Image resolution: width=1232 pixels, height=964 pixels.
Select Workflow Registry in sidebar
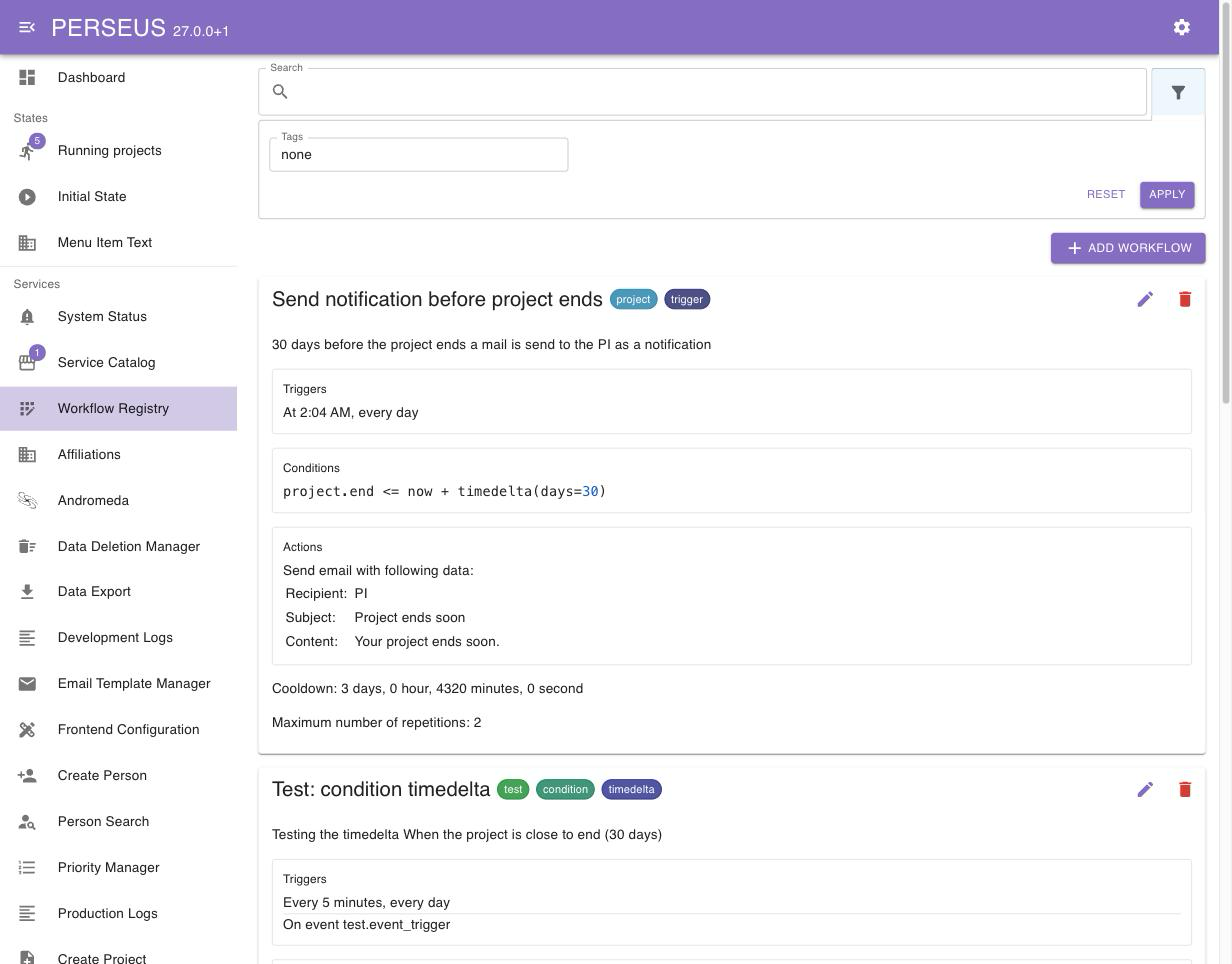click(x=118, y=409)
